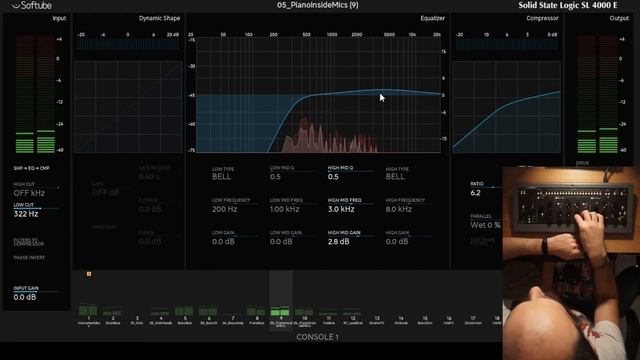Click the compressor transfer curve graph
The height and width of the screenshot is (360, 640).
click(x=507, y=107)
